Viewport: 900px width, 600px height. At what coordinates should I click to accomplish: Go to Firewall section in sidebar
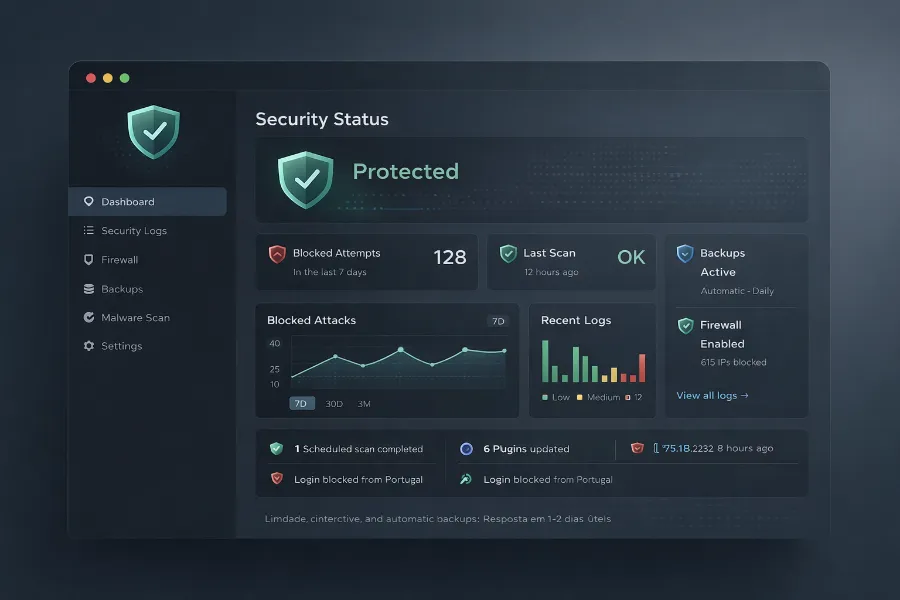pos(119,260)
